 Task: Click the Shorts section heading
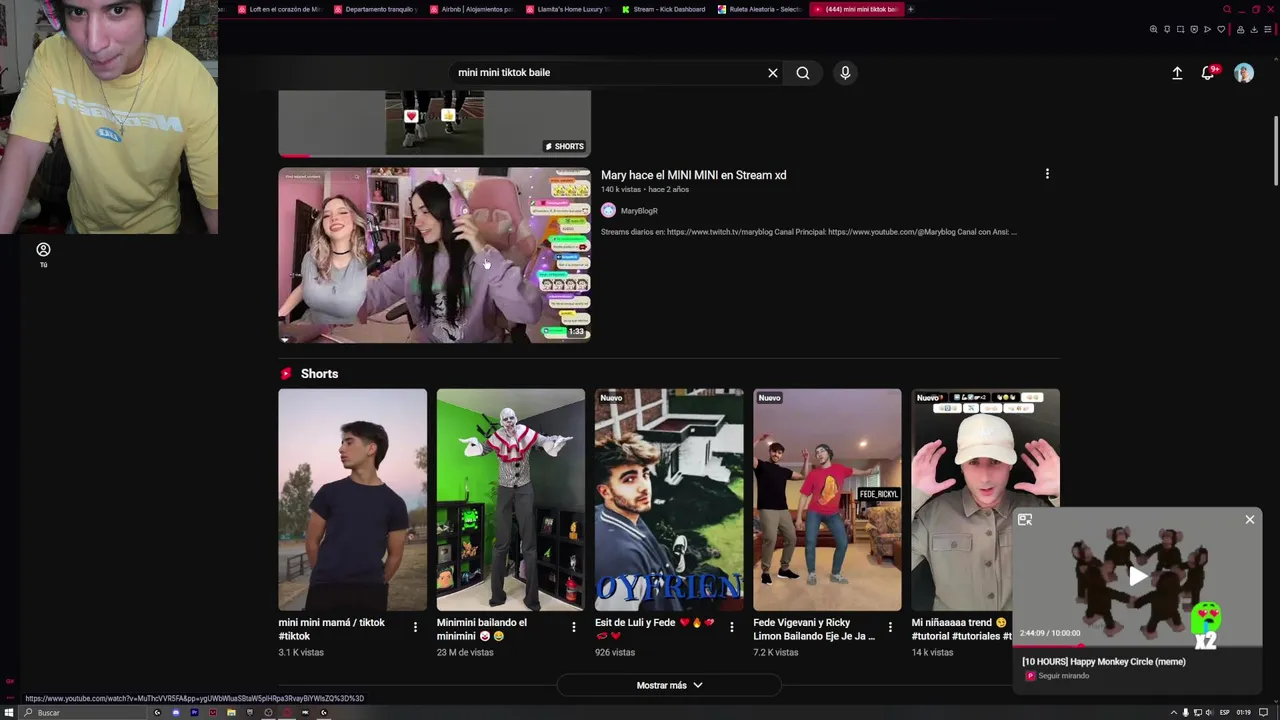319,374
